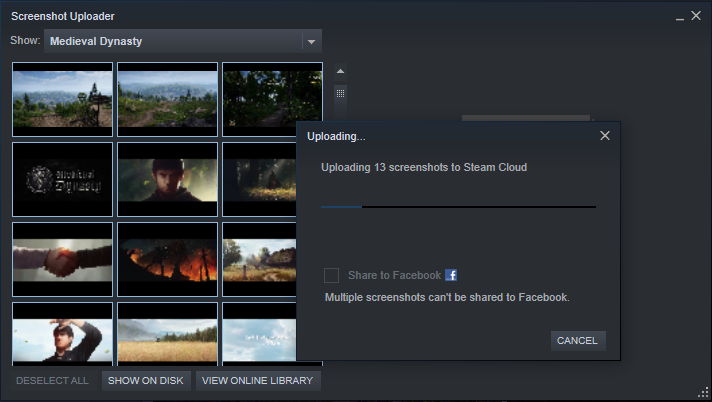Open VIEW ONLINE LIBRARY
This screenshot has width=712, height=402.
pyautogui.click(x=257, y=381)
